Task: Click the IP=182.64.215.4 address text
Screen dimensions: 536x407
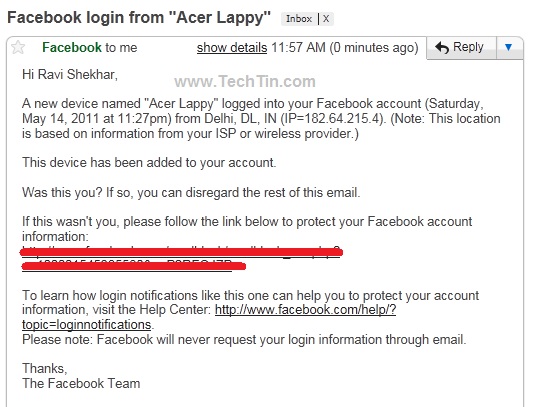Action: (331, 119)
